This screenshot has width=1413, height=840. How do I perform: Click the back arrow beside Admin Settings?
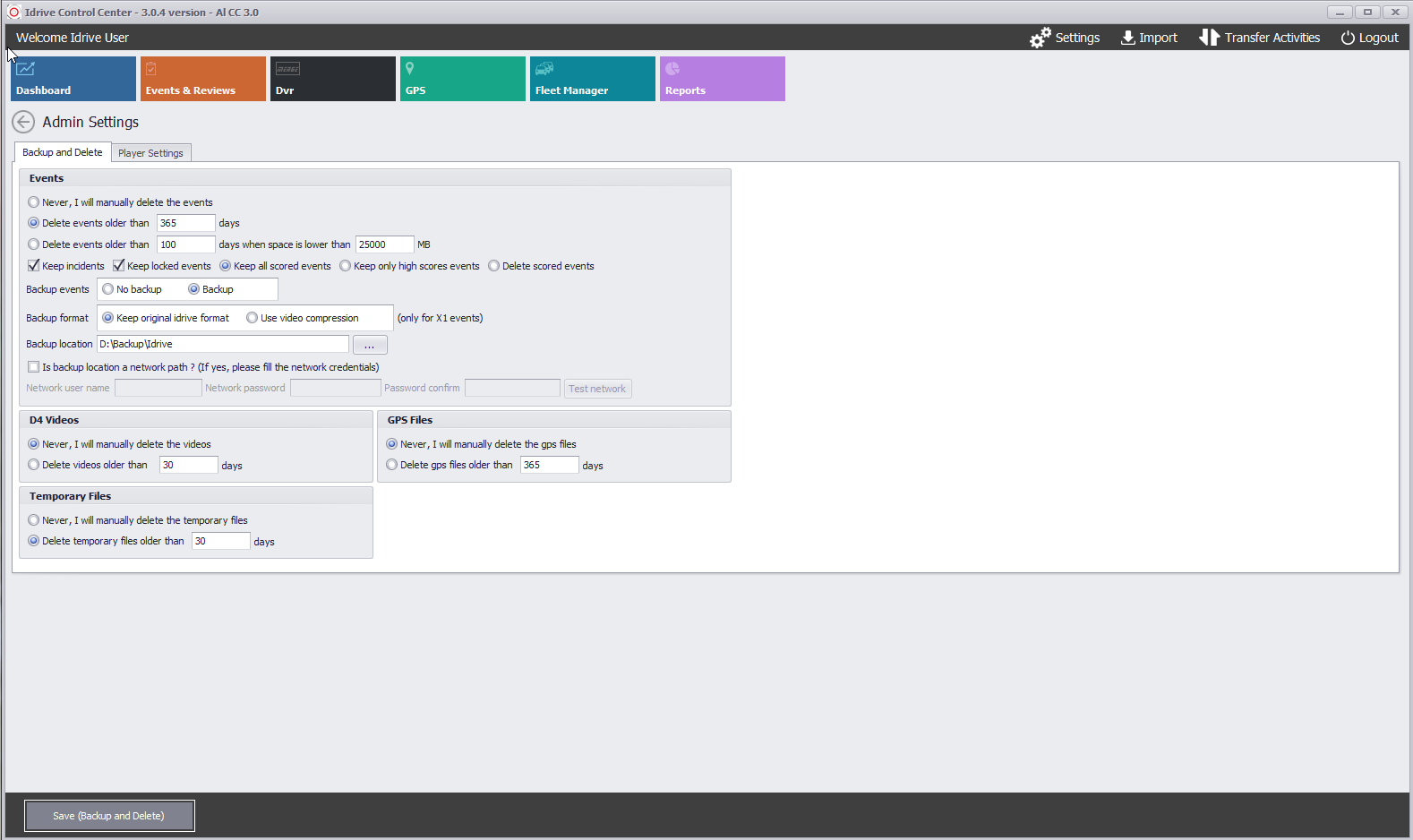(23, 122)
